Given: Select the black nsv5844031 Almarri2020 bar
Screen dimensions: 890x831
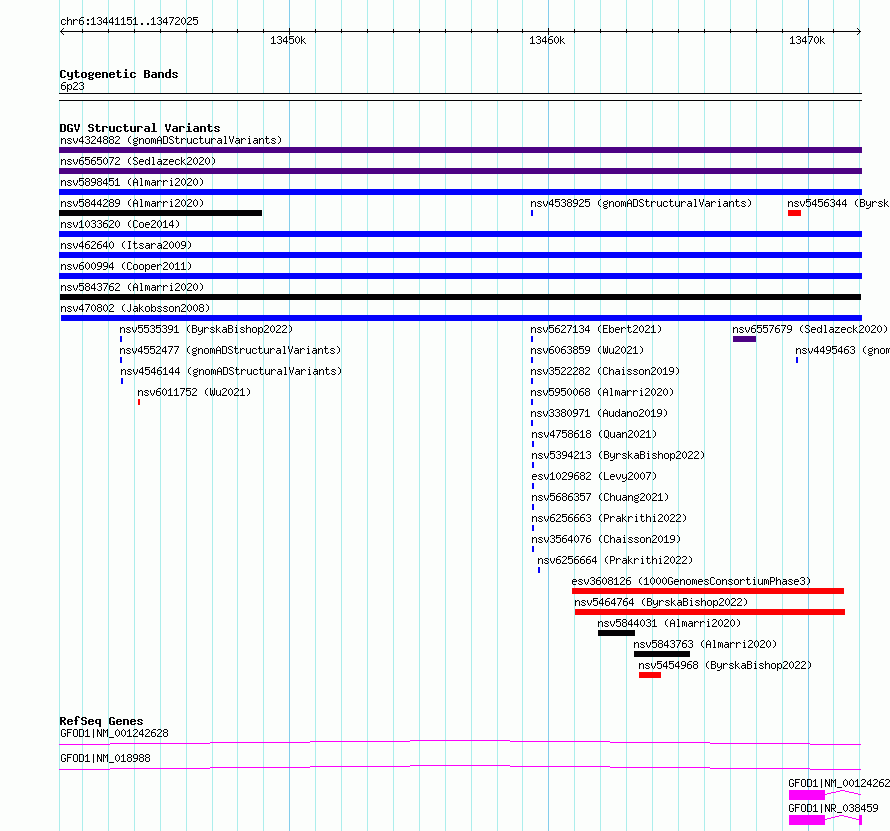Looking at the screenshot, I should [616, 633].
